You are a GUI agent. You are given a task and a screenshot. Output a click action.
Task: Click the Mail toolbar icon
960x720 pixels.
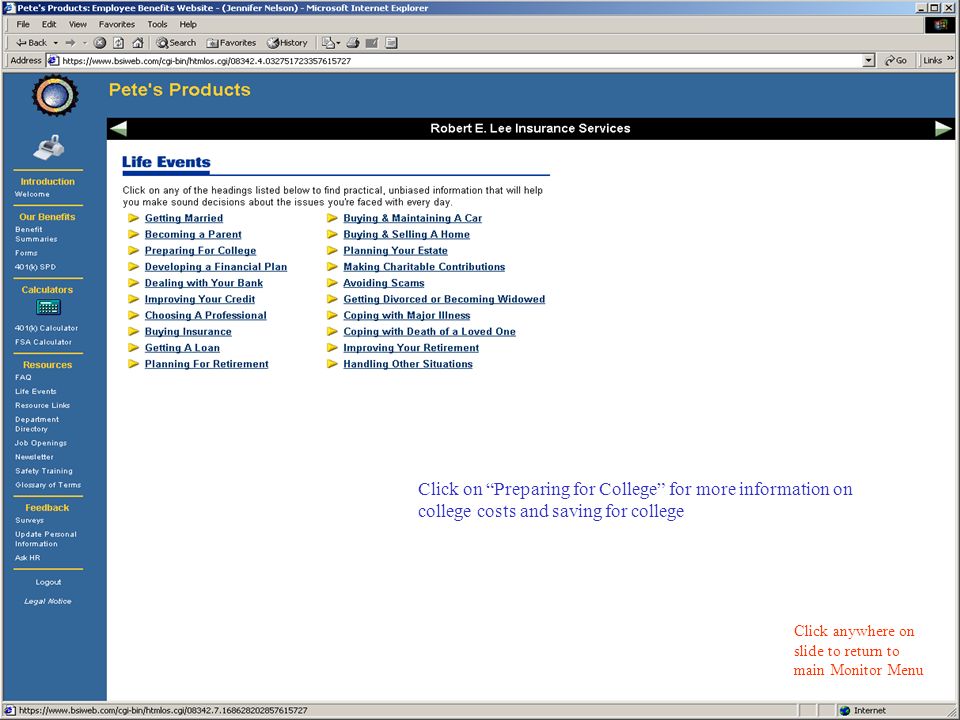click(x=331, y=43)
